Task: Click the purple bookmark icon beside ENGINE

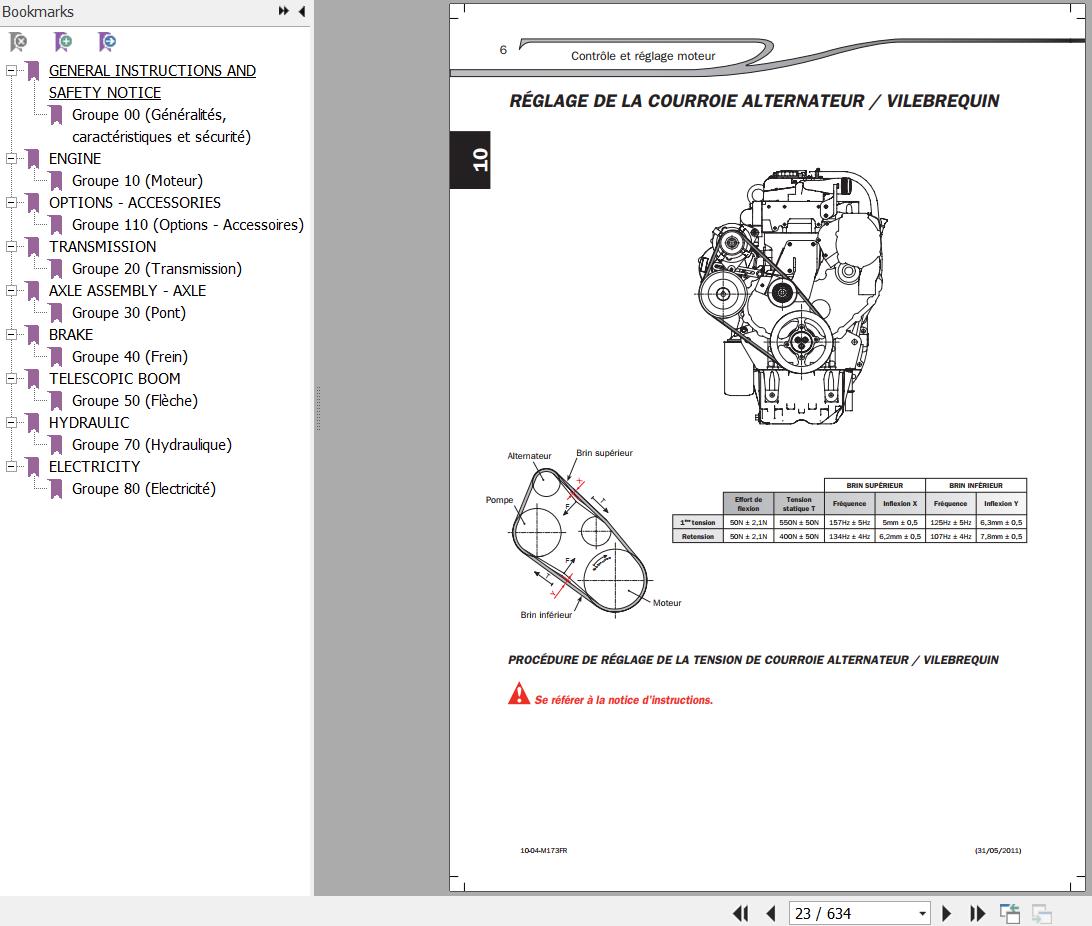Action: tap(32, 159)
